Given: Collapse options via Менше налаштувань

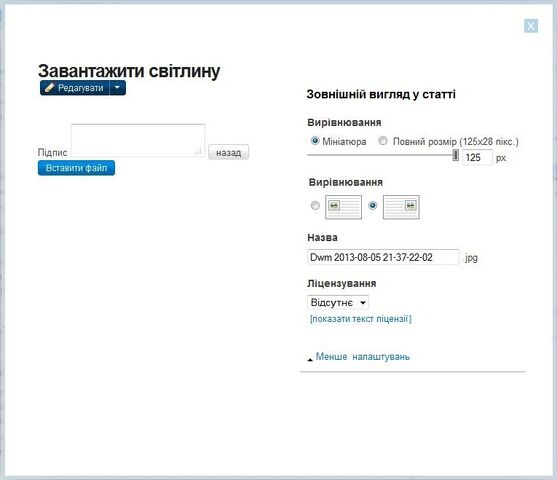Looking at the screenshot, I should 363,357.
